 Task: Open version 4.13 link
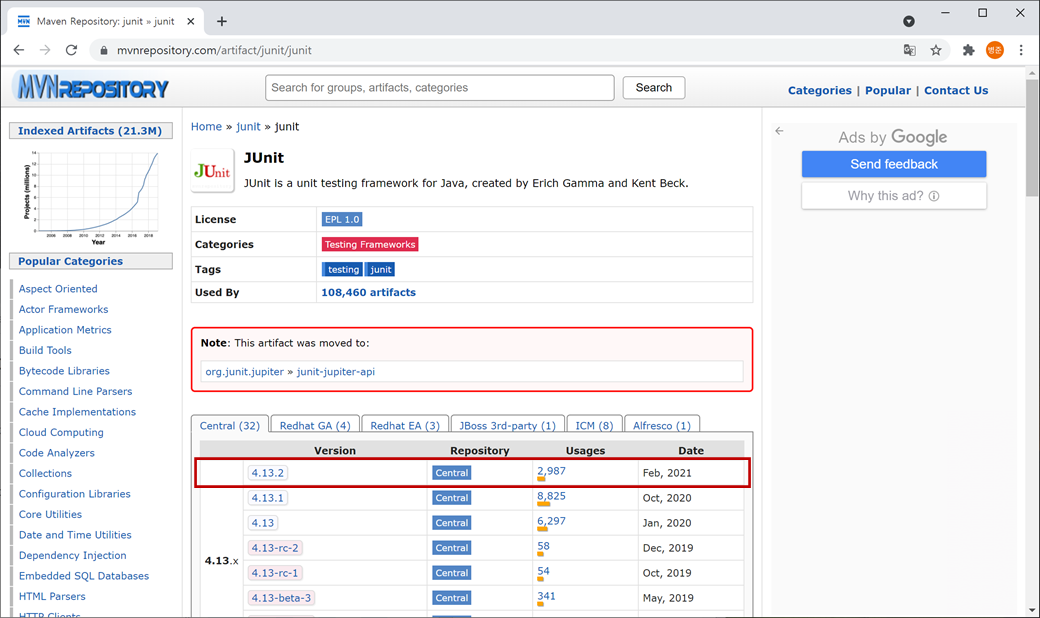[x=263, y=523]
